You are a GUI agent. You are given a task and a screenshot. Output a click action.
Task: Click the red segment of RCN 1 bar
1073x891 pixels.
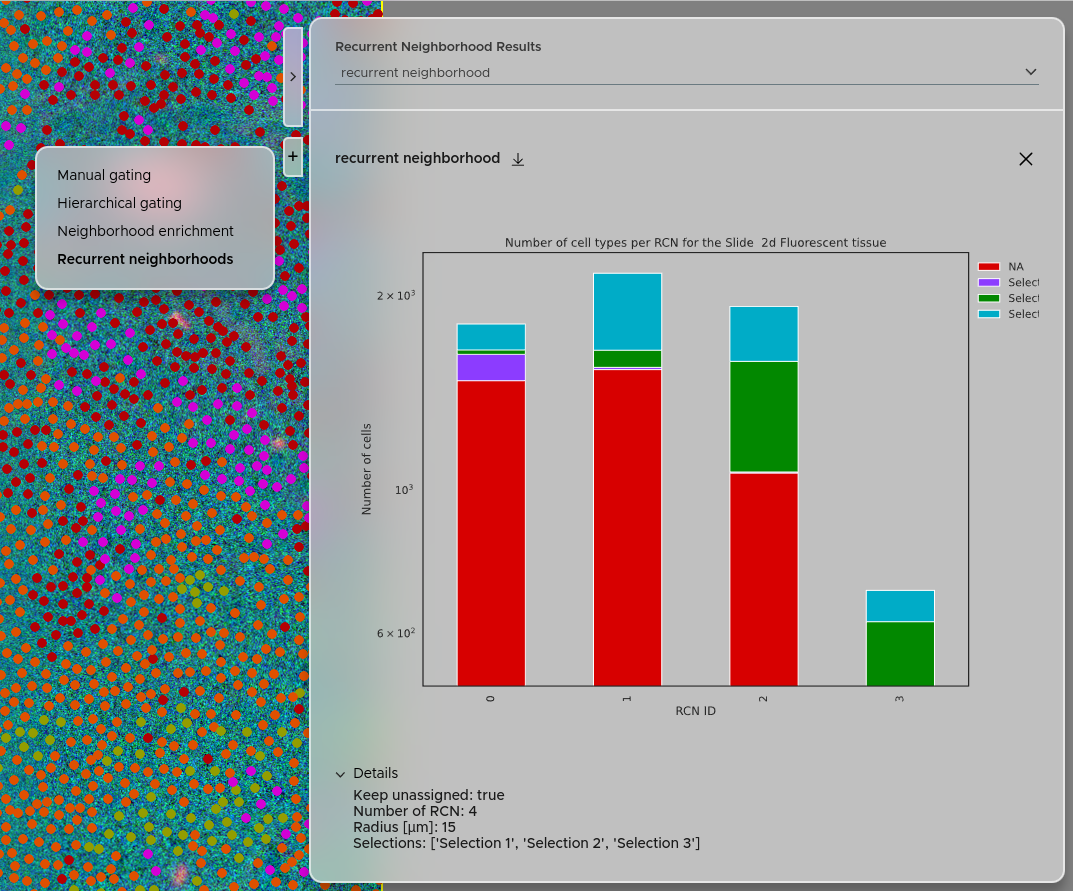click(627, 527)
